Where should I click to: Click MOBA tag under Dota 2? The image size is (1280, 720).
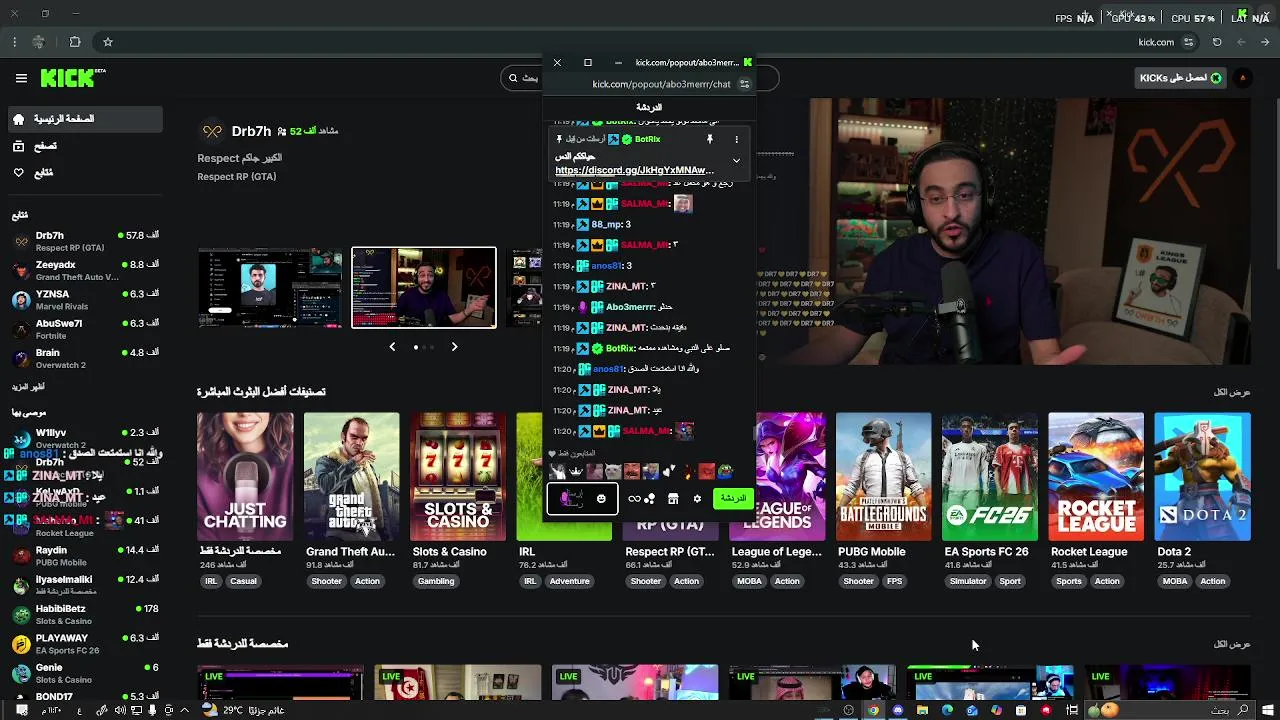coord(1175,581)
